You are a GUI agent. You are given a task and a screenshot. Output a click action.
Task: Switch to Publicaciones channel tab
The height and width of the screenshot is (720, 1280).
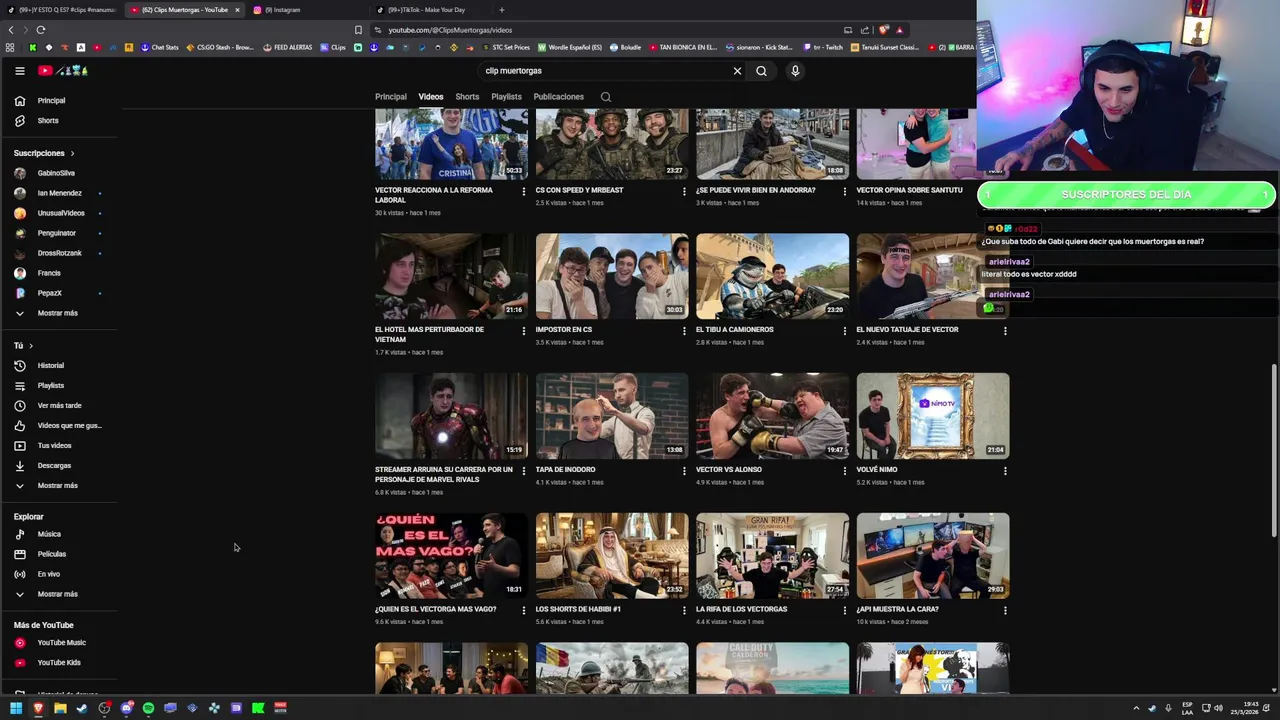click(x=559, y=97)
